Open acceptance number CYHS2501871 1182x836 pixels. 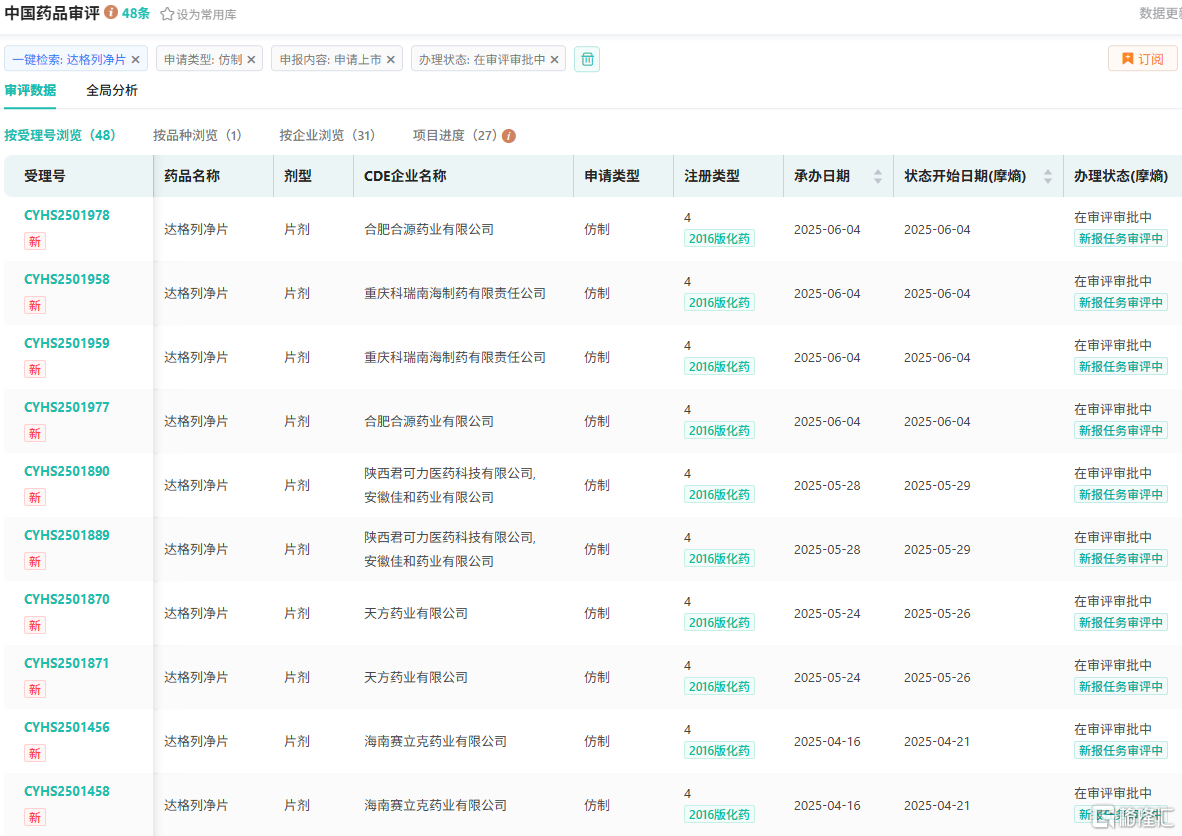[x=67, y=664]
